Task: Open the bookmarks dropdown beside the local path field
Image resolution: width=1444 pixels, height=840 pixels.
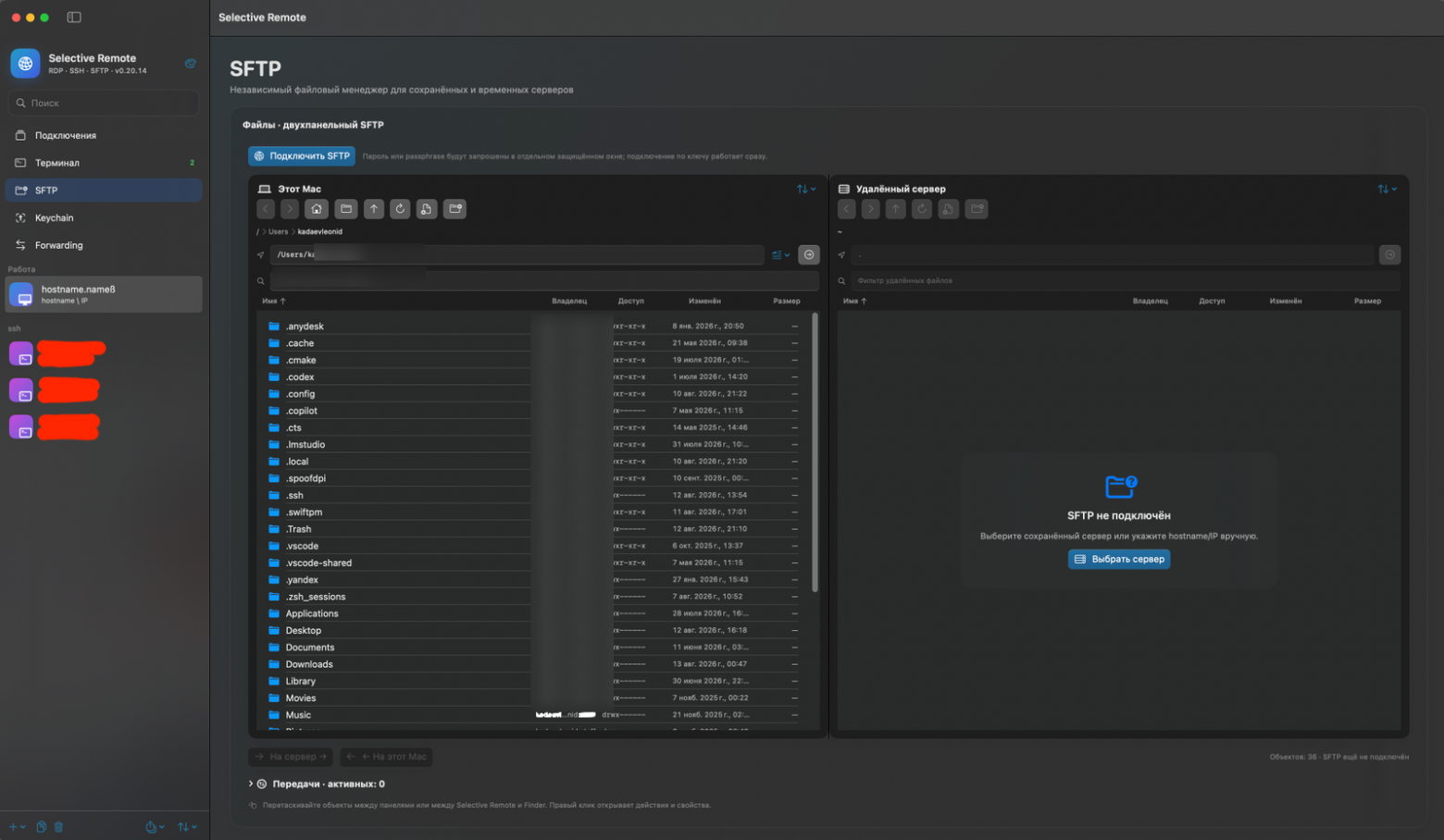Action: [780, 254]
